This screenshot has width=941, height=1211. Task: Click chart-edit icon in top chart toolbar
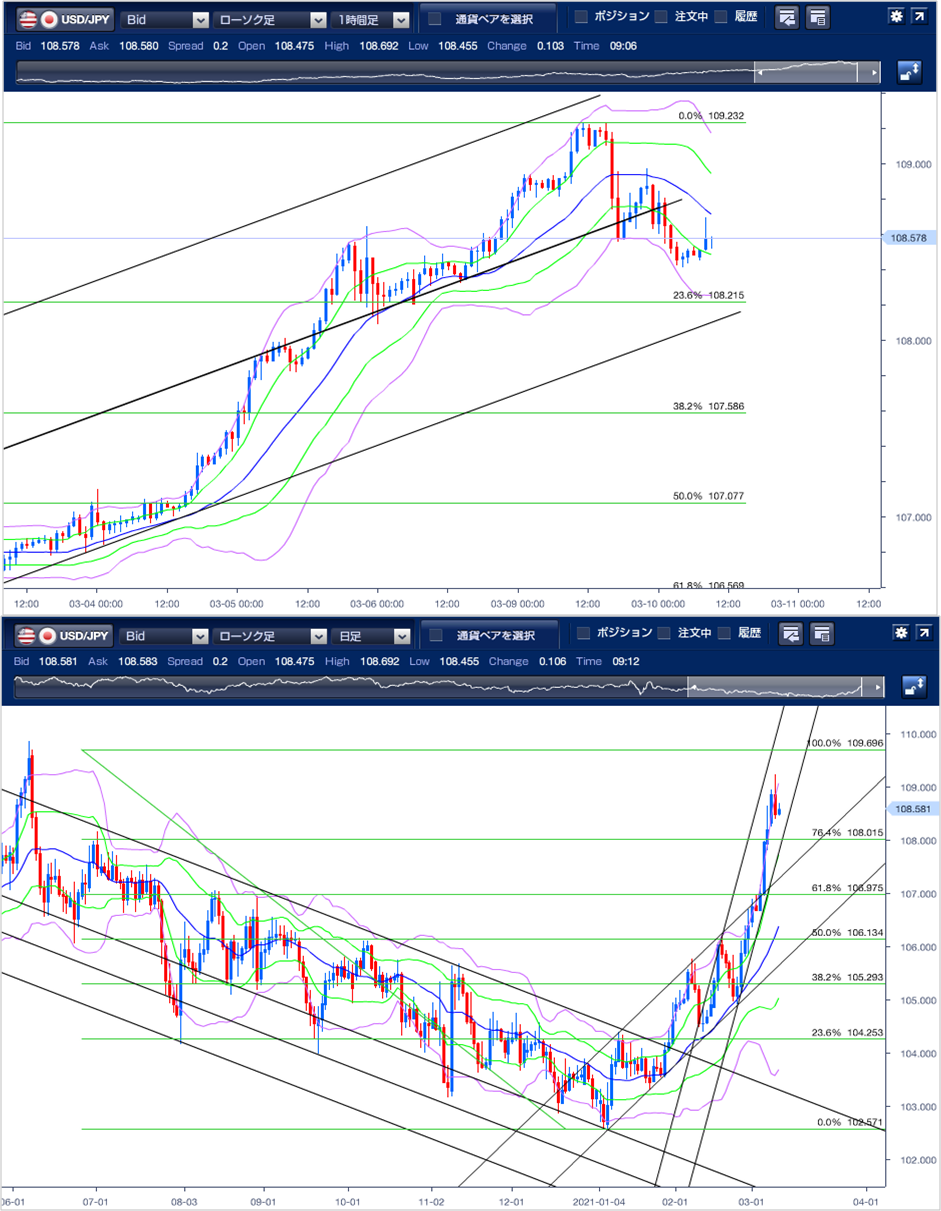tap(788, 17)
